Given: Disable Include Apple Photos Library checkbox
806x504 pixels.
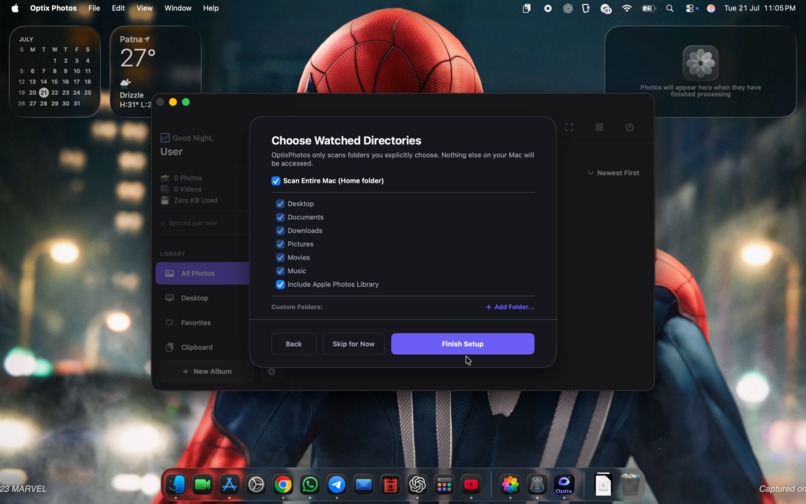Looking at the screenshot, I should (x=280, y=284).
